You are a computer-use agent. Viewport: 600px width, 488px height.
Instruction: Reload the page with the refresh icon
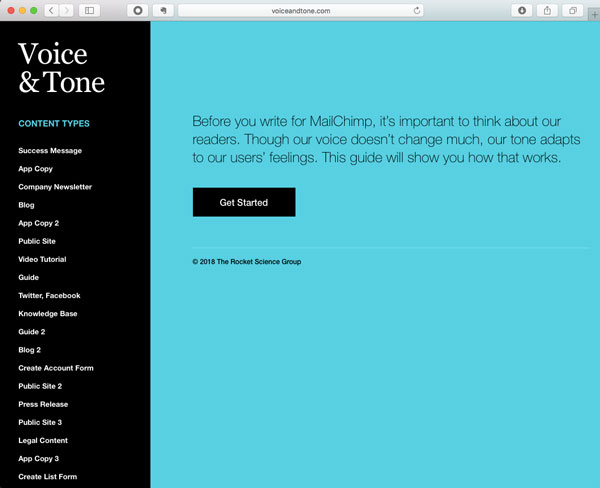pos(417,11)
